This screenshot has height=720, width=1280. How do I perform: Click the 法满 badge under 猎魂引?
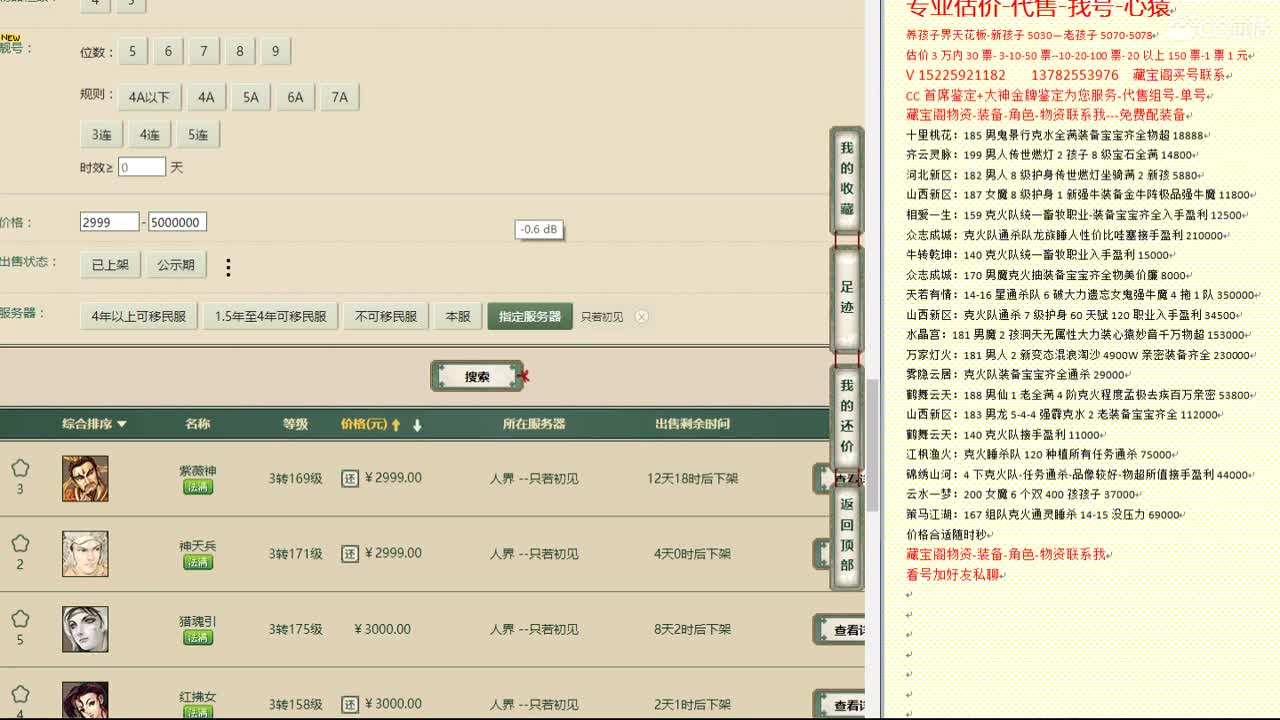(x=198, y=637)
